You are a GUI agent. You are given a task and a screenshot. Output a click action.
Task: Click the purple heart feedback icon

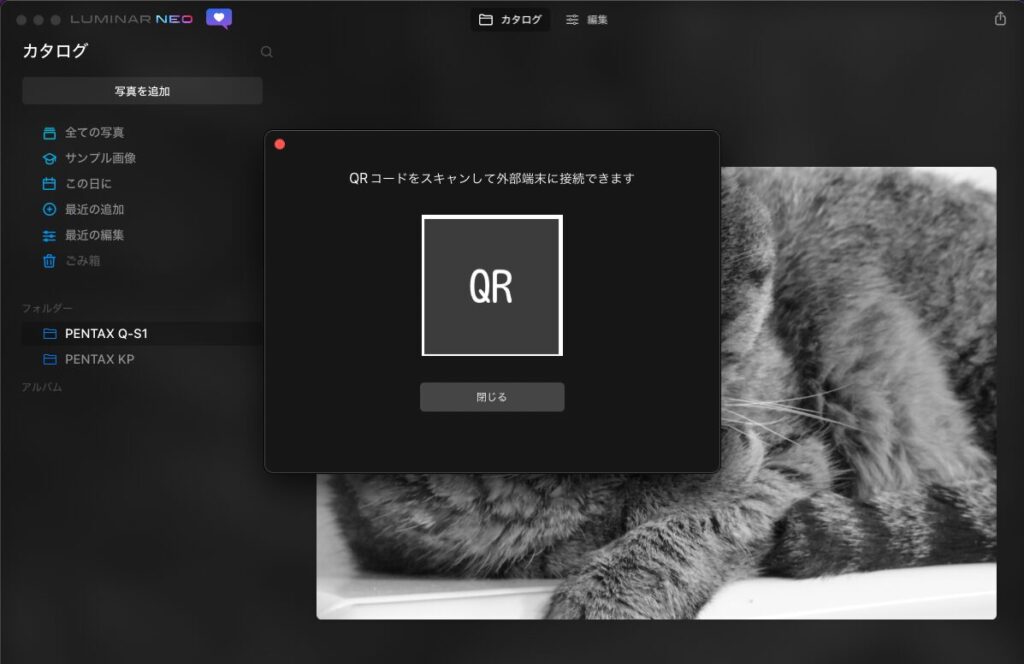(x=217, y=17)
